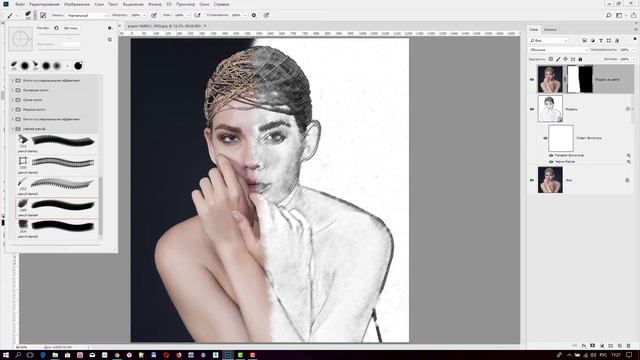Click the layer mask link chain icon

[565, 79]
